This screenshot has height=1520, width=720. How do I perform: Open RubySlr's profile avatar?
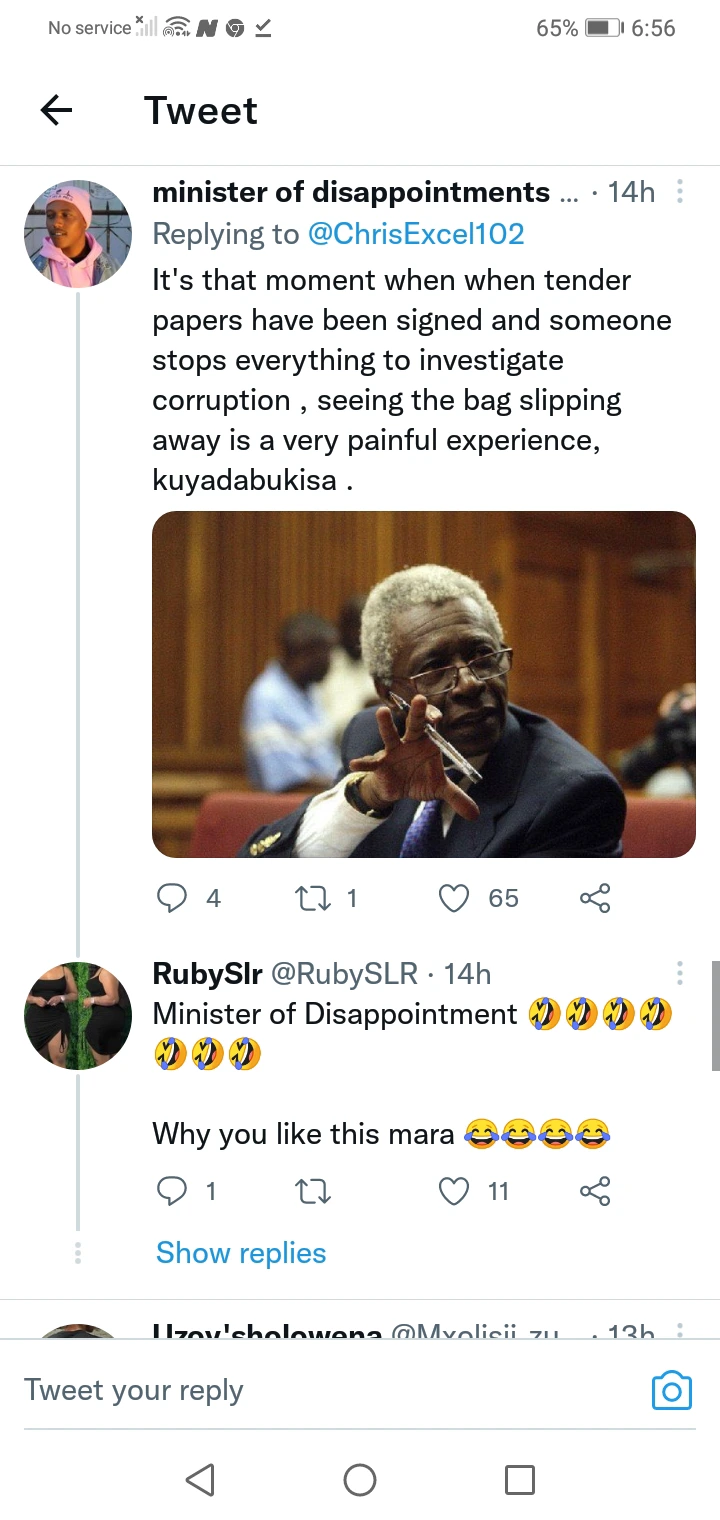click(78, 1016)
